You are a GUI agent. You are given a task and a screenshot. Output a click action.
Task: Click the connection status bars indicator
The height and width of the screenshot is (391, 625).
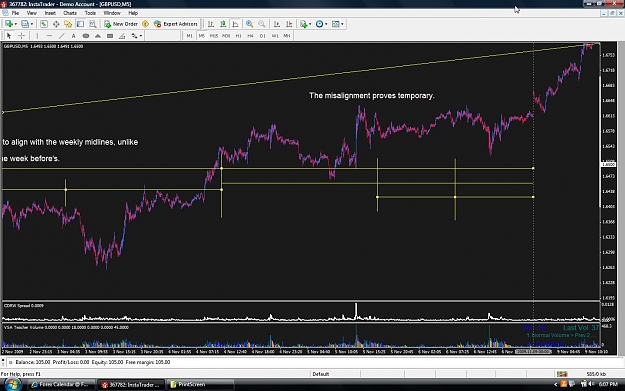click(x=562, y=374)
